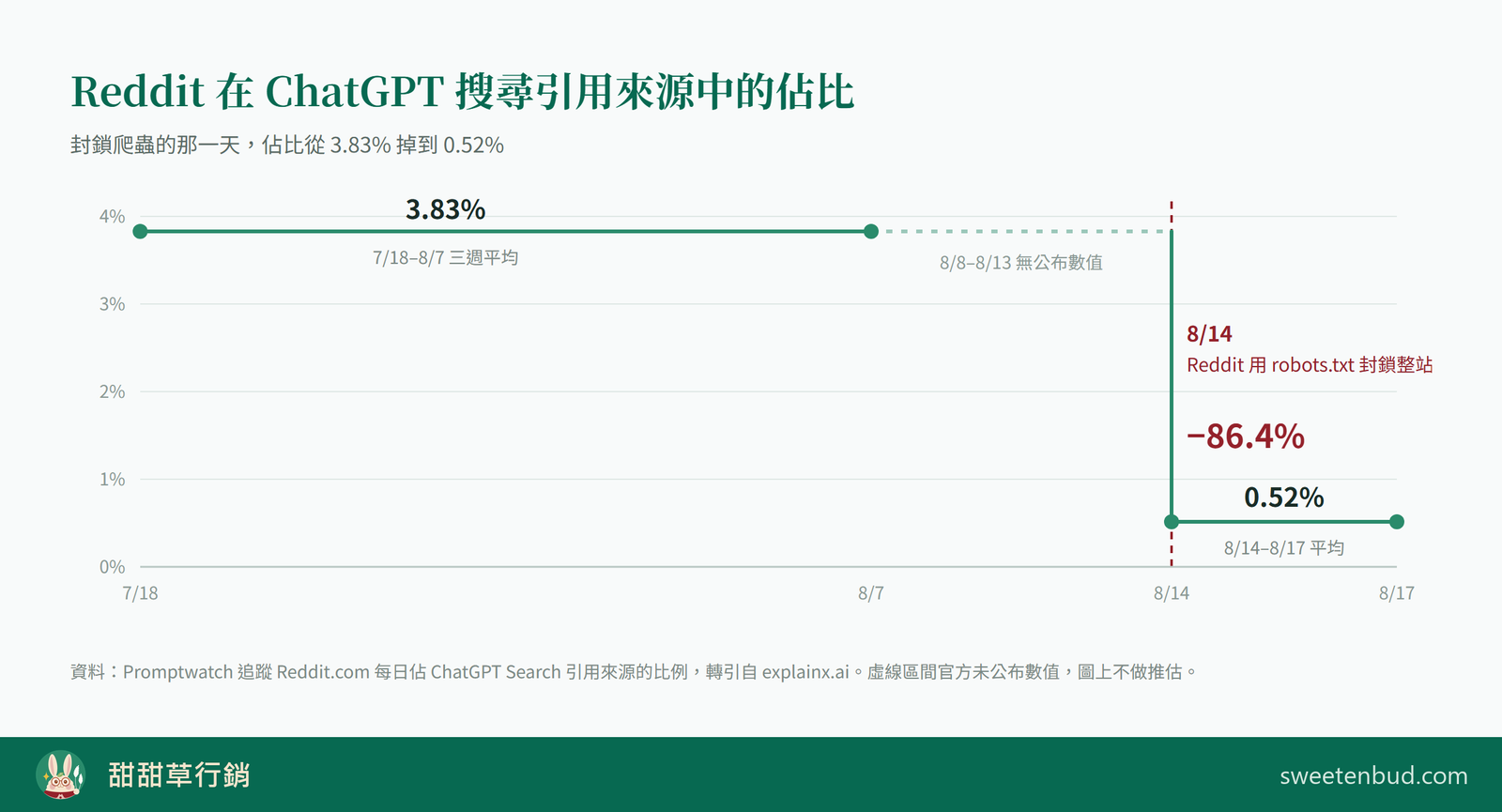Click the −86.4% drop figure
1502x812 pixels.
tap(1246, 437)
